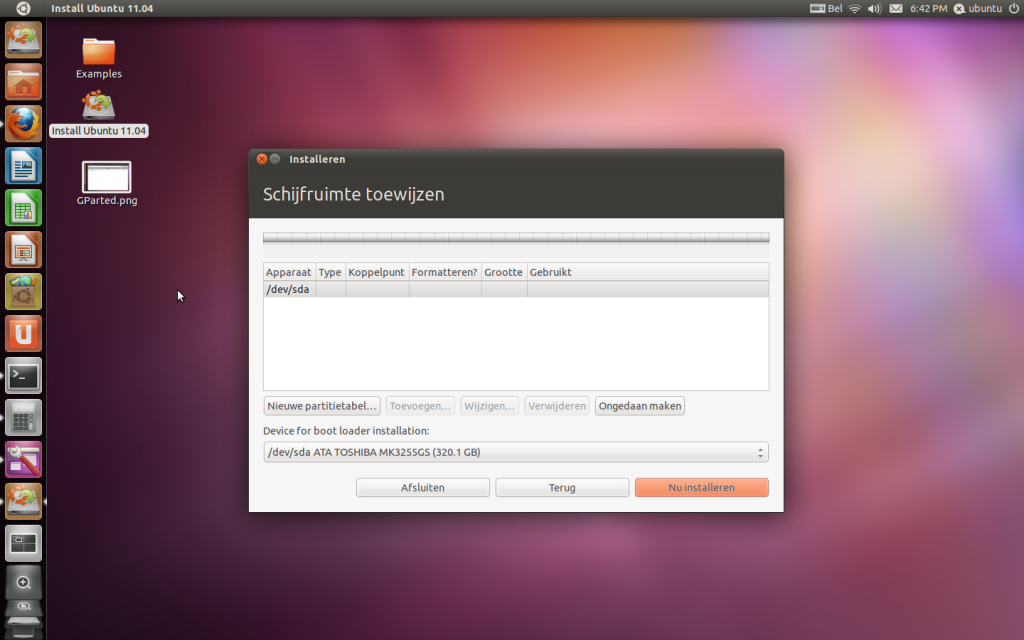Image resolution: width=1024 pixels, height=640 pixels.
Task: Launch Firefox from the launcher
Action: click(x=23, y=124)
